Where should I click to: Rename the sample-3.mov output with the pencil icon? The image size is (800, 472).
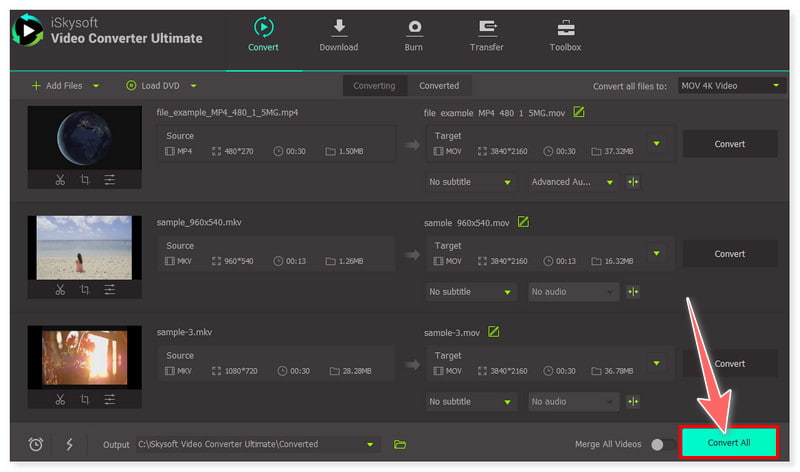[x=493, y=332]
